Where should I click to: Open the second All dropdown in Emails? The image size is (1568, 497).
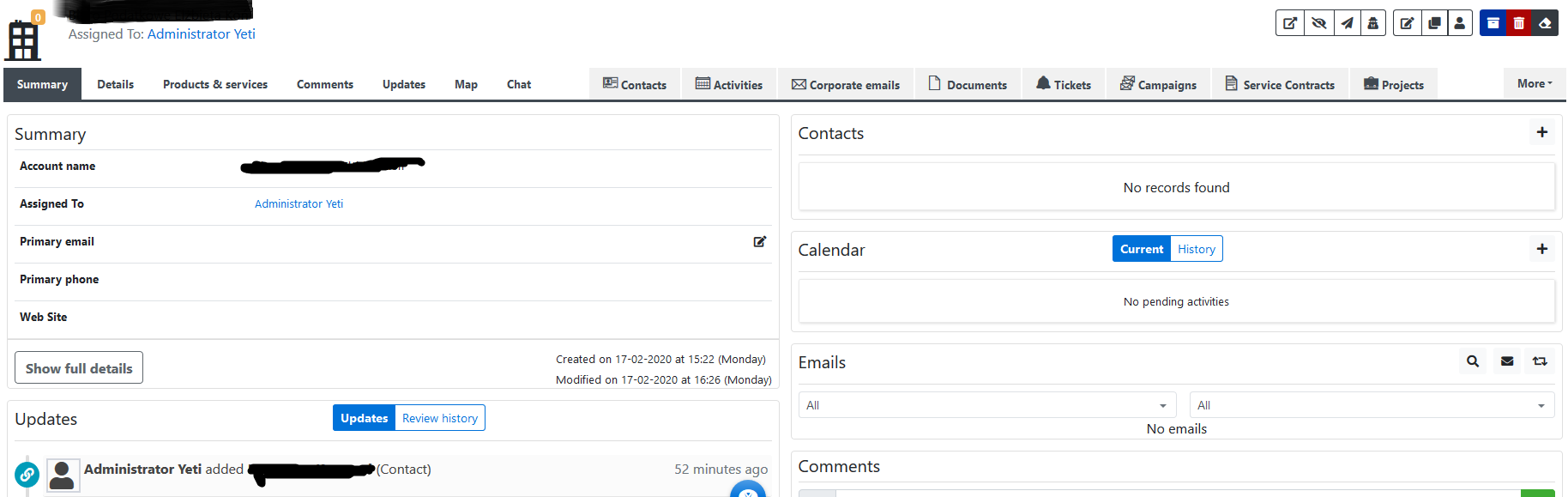(1372, 405)
